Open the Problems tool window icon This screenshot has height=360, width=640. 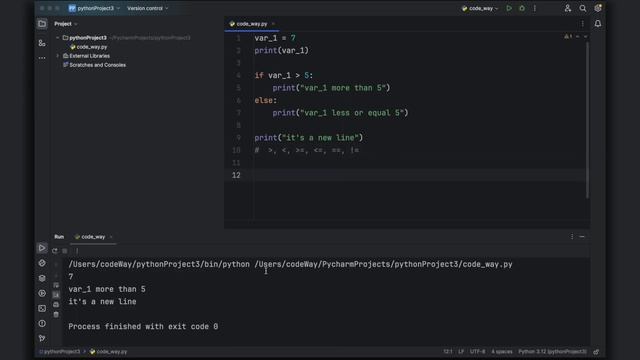42,324
